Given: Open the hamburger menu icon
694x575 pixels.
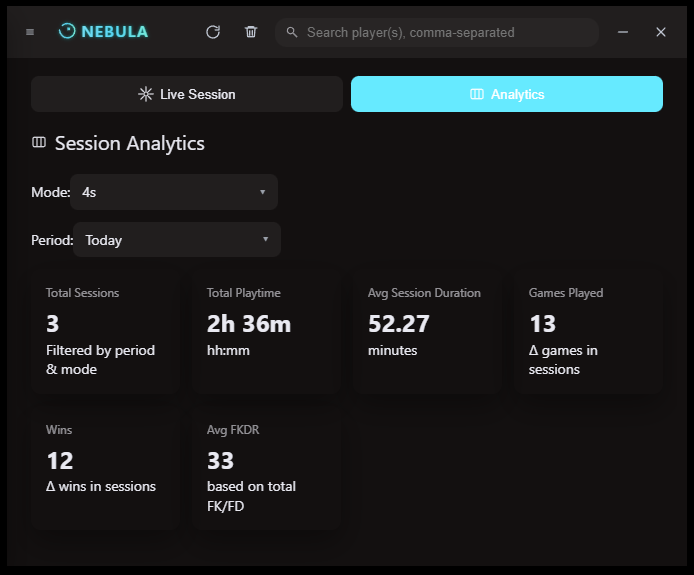Looking at the screenshot, I should [x=30, y=32].
